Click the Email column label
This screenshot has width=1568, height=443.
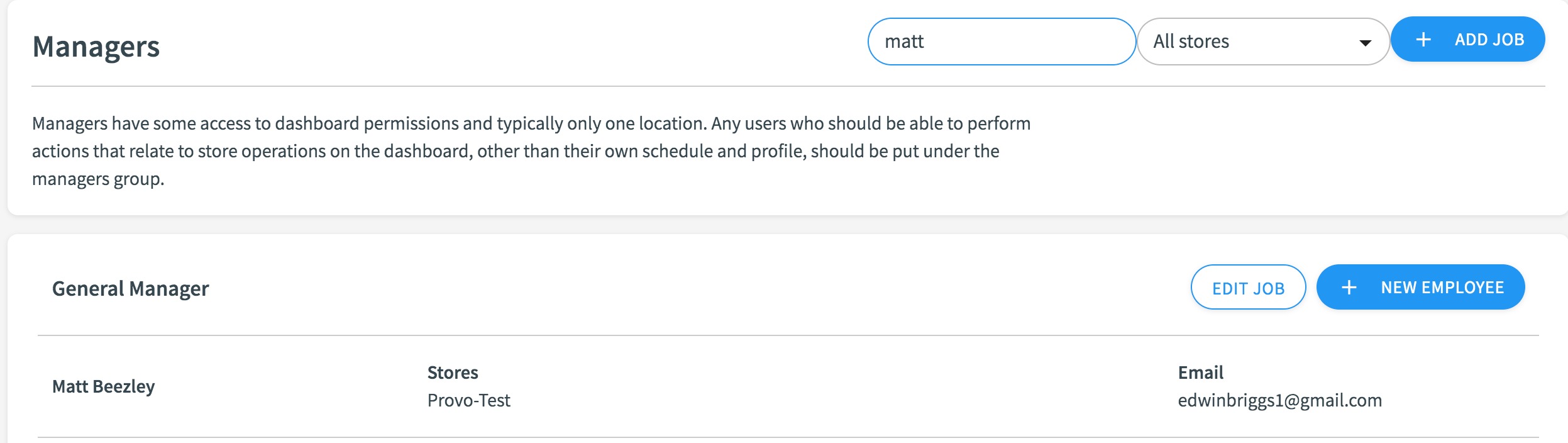(x=1200, y=373)
